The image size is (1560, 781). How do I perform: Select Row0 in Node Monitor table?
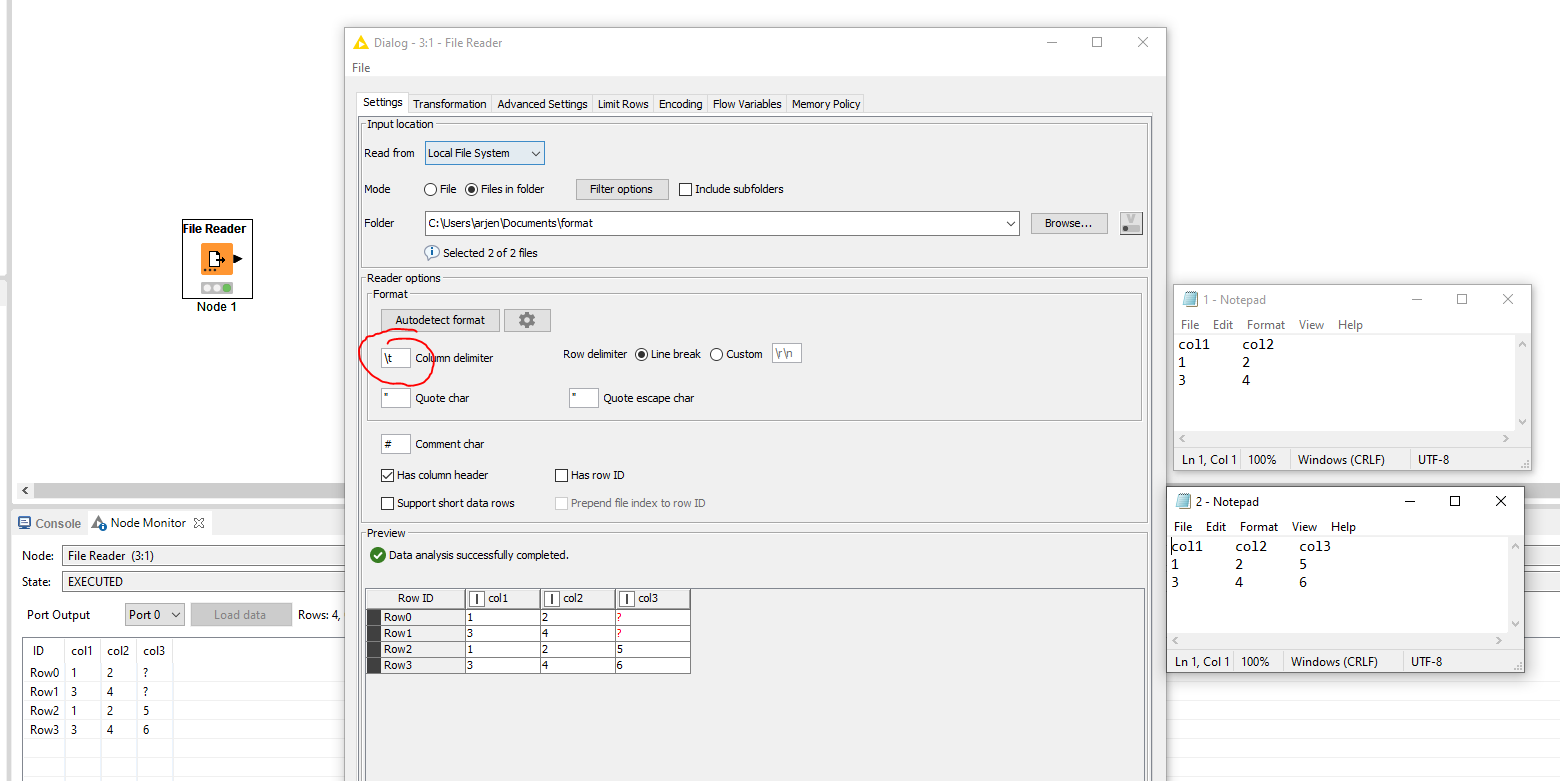(x=44, y=673)
